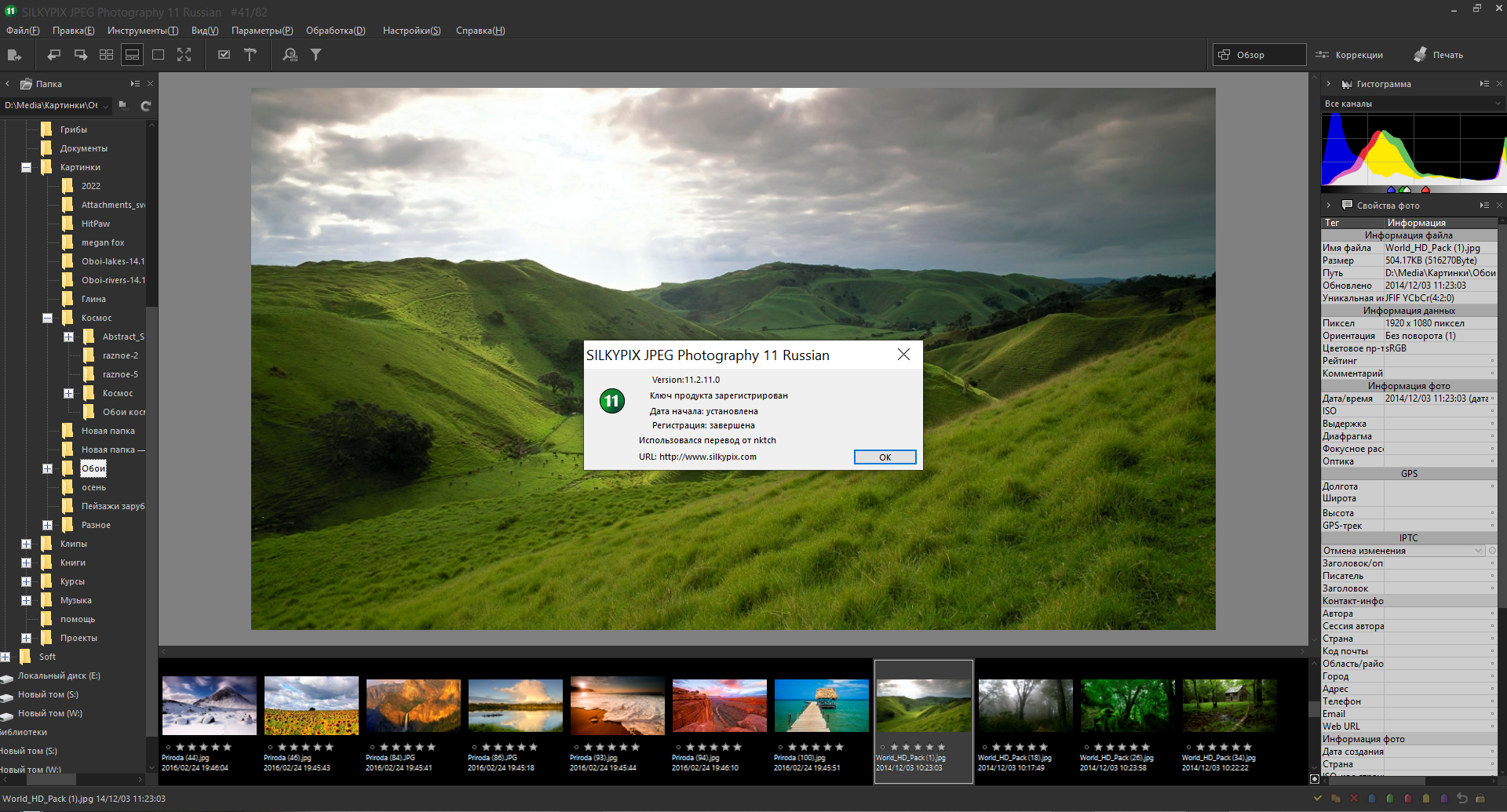This screenshot has width=1507, height=812.
Task: Toggle selection mark on World_HD_Pack (18).jpg
Action: pos(984,748)
